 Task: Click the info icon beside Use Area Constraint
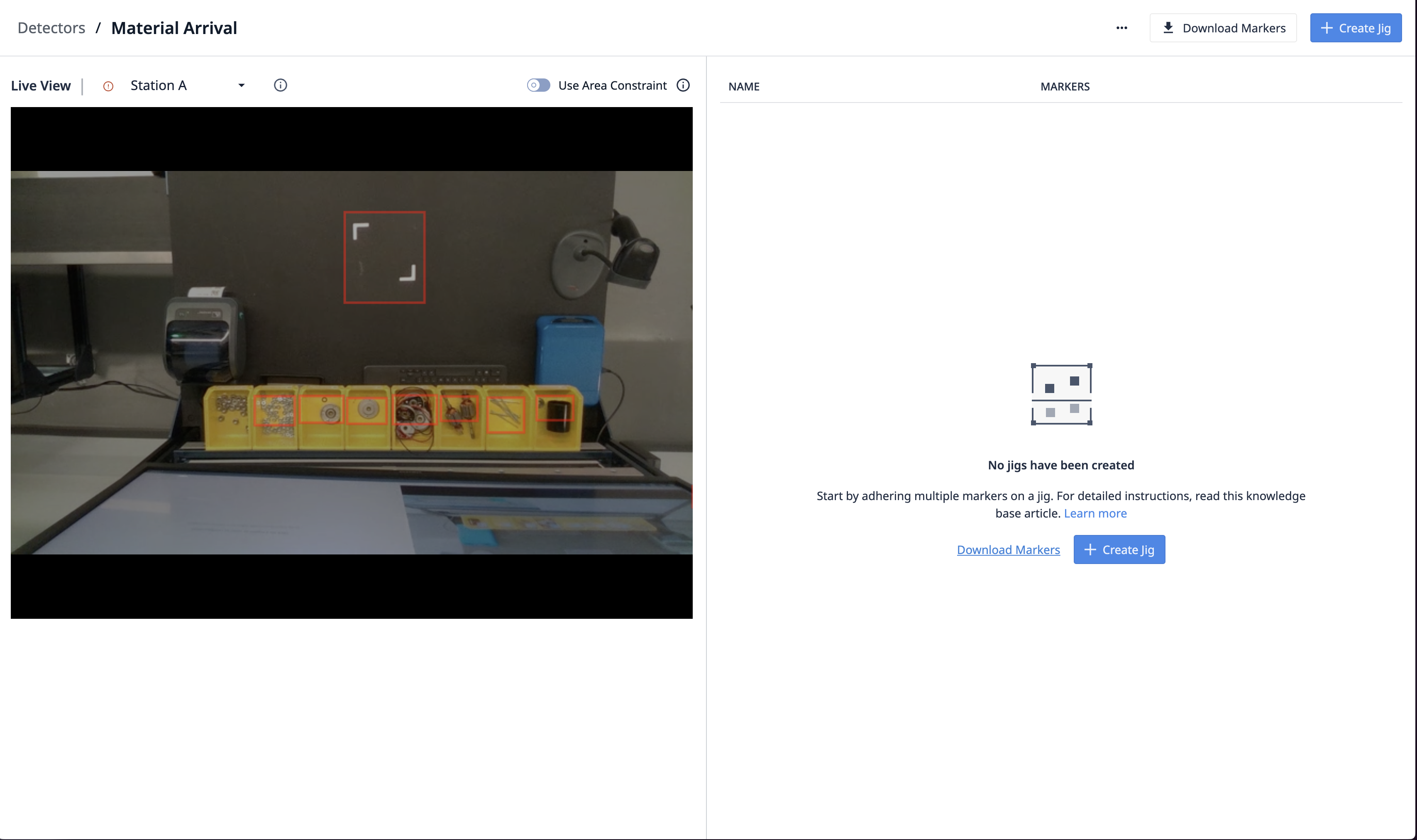(x=683, y=85)
